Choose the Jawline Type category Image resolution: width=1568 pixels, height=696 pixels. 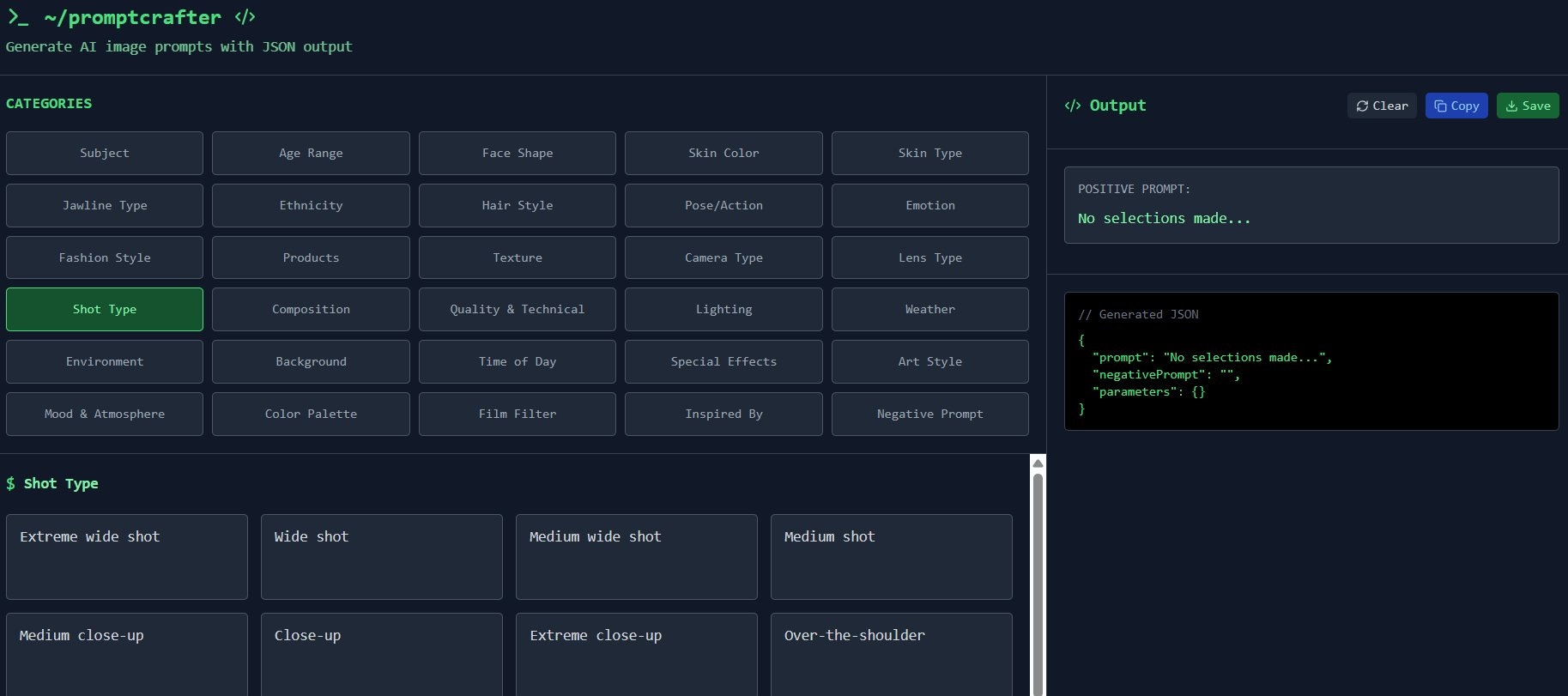pos(105,205)
